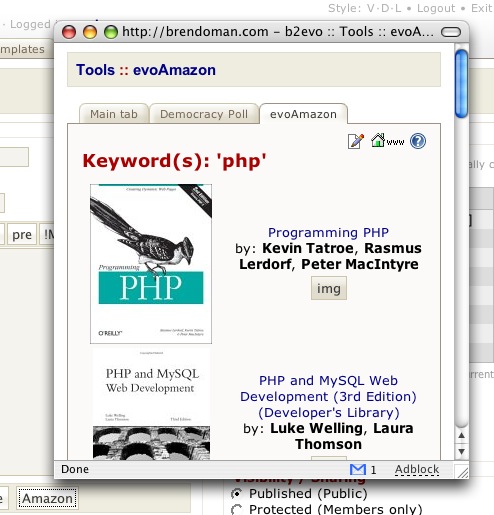The height and width of the screenshot is (515, 494).
Task: Open the blue help question mark icon
Action: coord(418,141)
